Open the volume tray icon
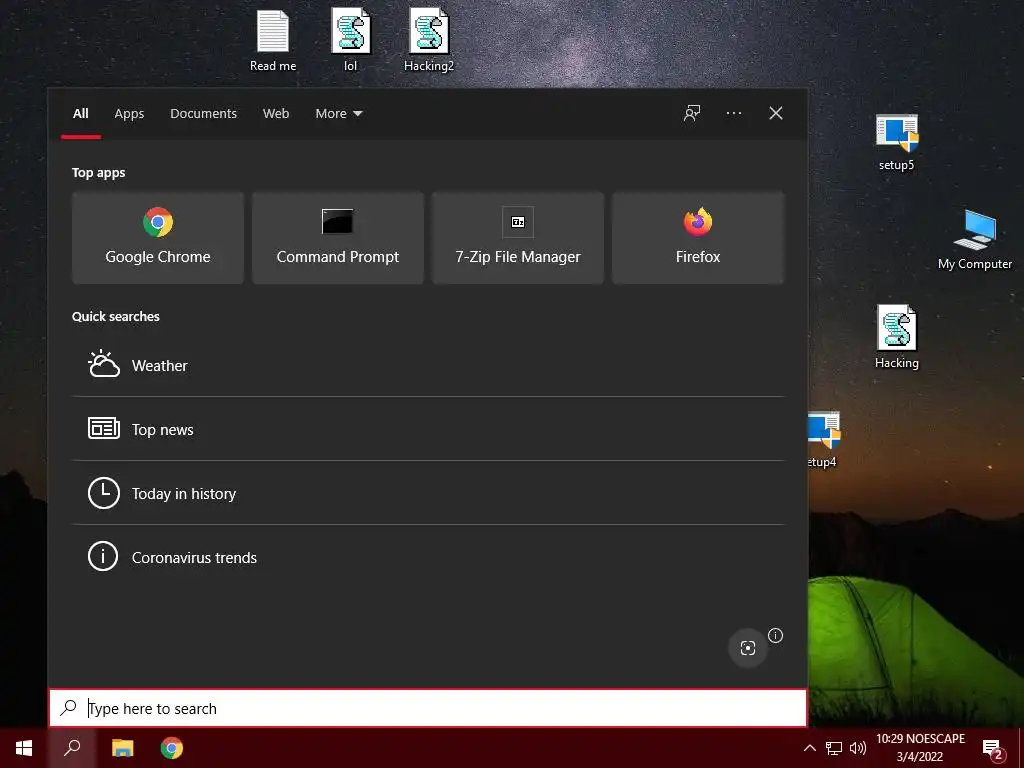The width and height of the screenshot is (1024, 768). 857,748
